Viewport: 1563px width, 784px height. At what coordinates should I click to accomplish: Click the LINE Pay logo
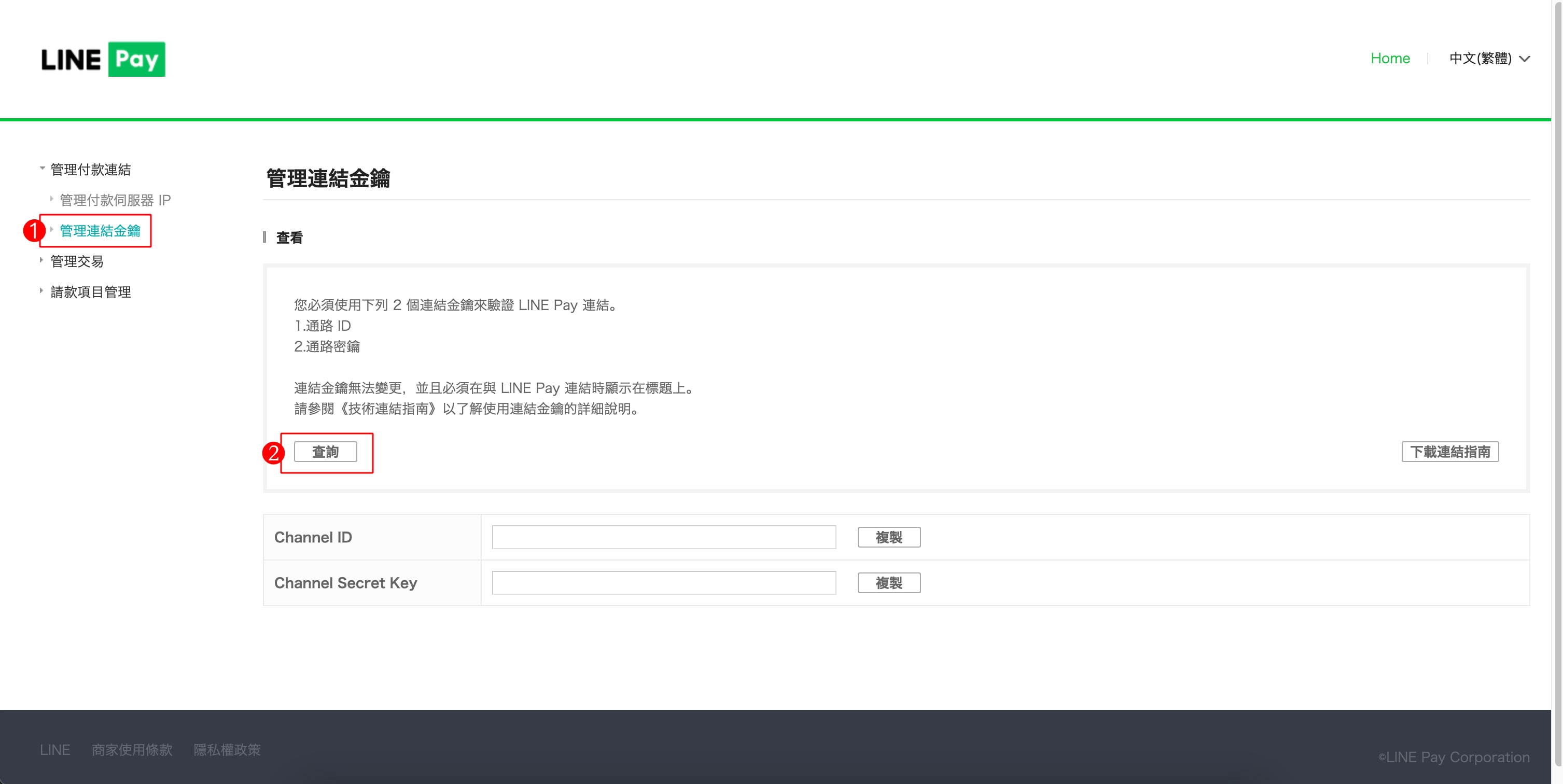coord(103,59)
